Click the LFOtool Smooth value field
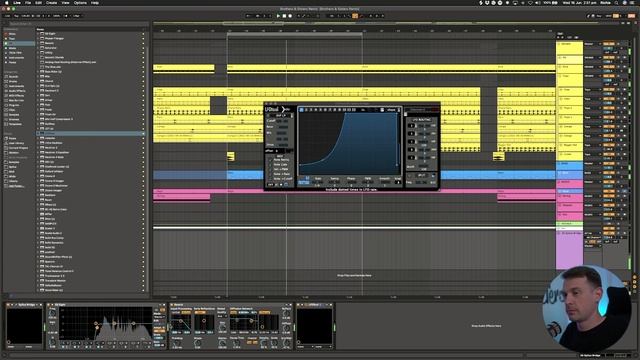 pyautogui.click(x=384, y=183)
